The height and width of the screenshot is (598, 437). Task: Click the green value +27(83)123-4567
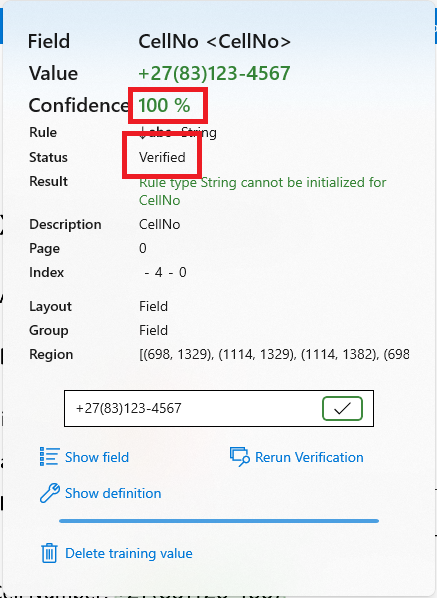pos(214,73)
